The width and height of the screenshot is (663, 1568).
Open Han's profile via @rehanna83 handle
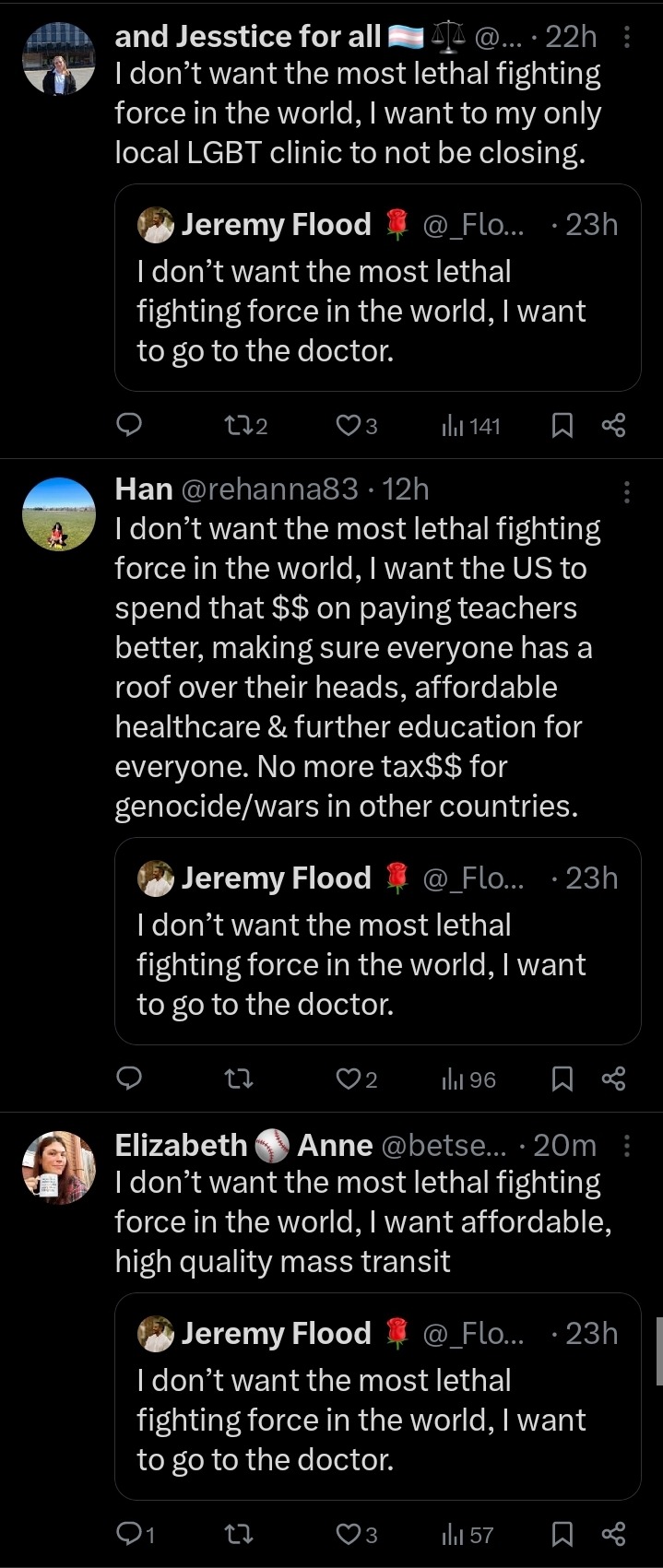point(269,489)
